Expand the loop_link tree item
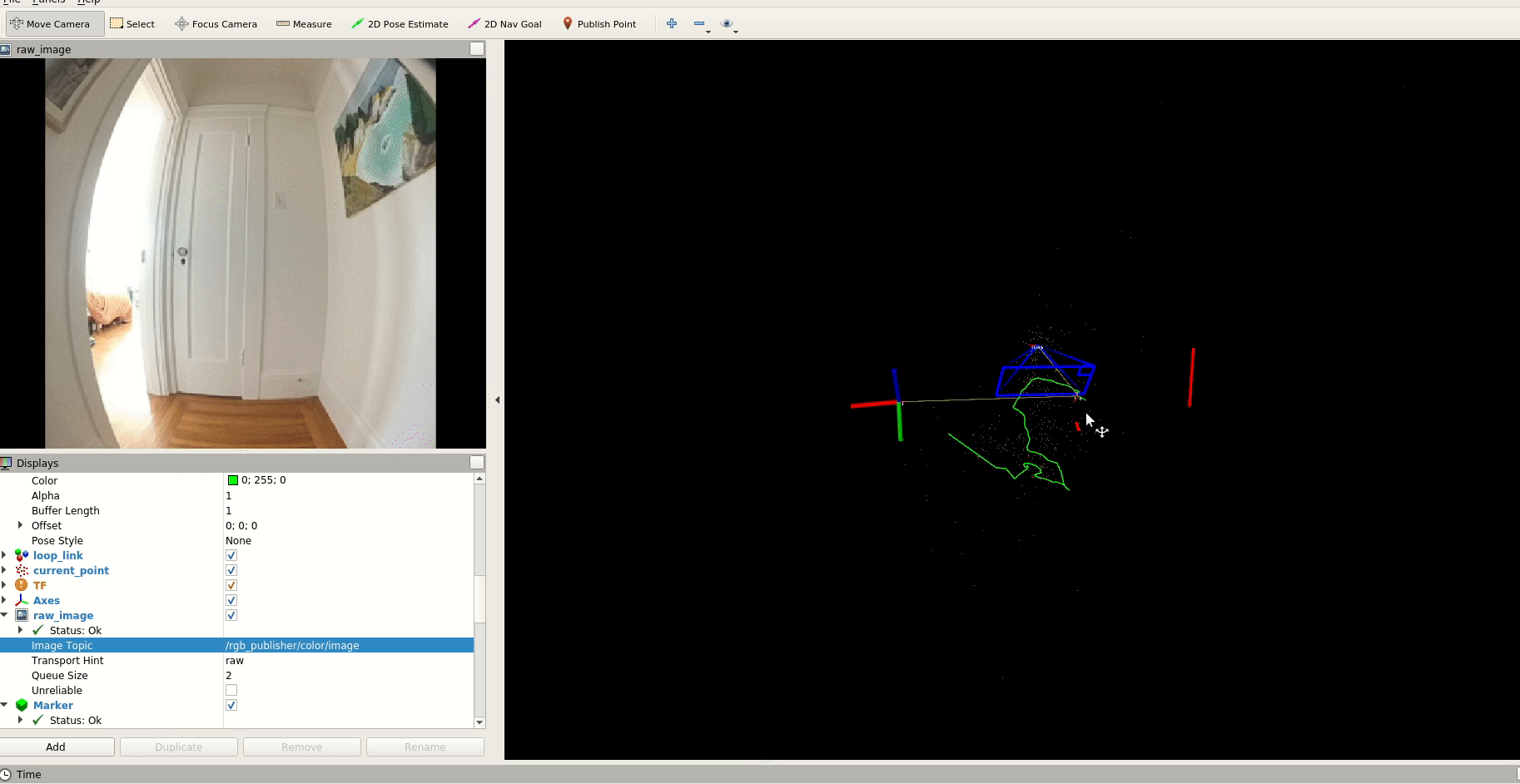The height and width of the screenshot is (784, 1520). pyautogui.click(x=4, y=555)
